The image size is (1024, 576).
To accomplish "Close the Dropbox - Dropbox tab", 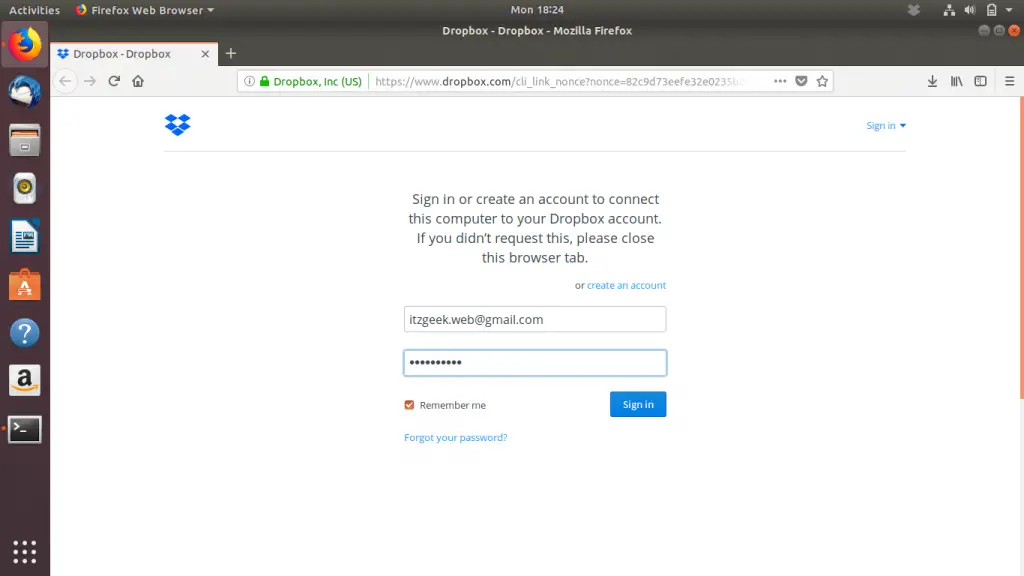I will click(x=205, y=54).
